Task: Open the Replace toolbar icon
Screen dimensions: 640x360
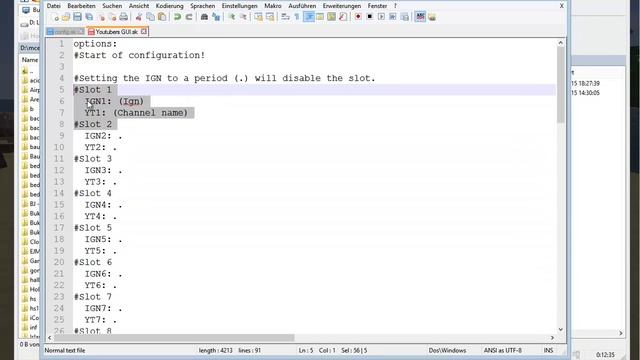Action: [216, 17]
